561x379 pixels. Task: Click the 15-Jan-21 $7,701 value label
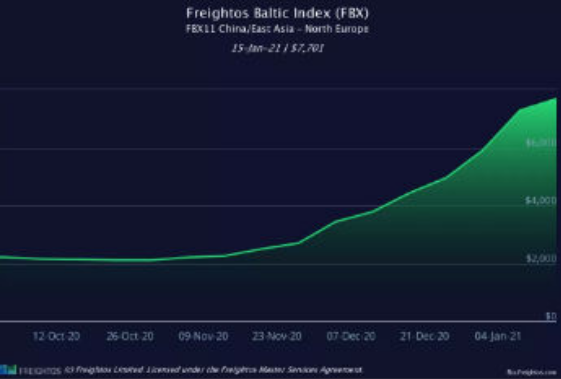pos(278,48)
